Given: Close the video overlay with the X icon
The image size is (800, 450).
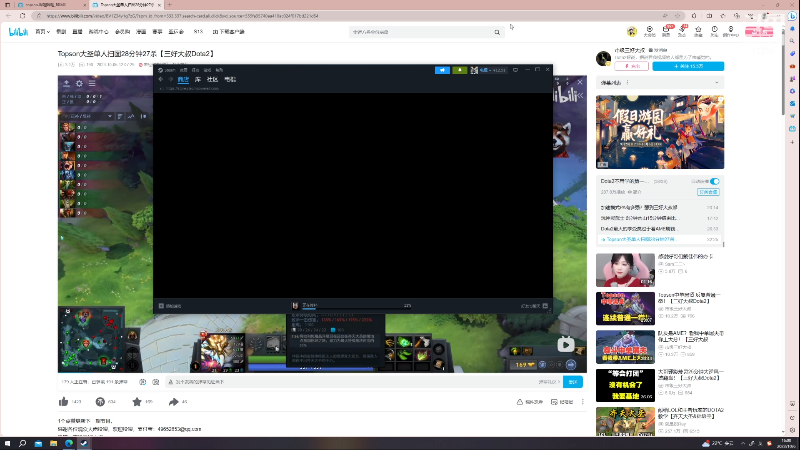Looking at the screenshot, I should pos(580,82).
